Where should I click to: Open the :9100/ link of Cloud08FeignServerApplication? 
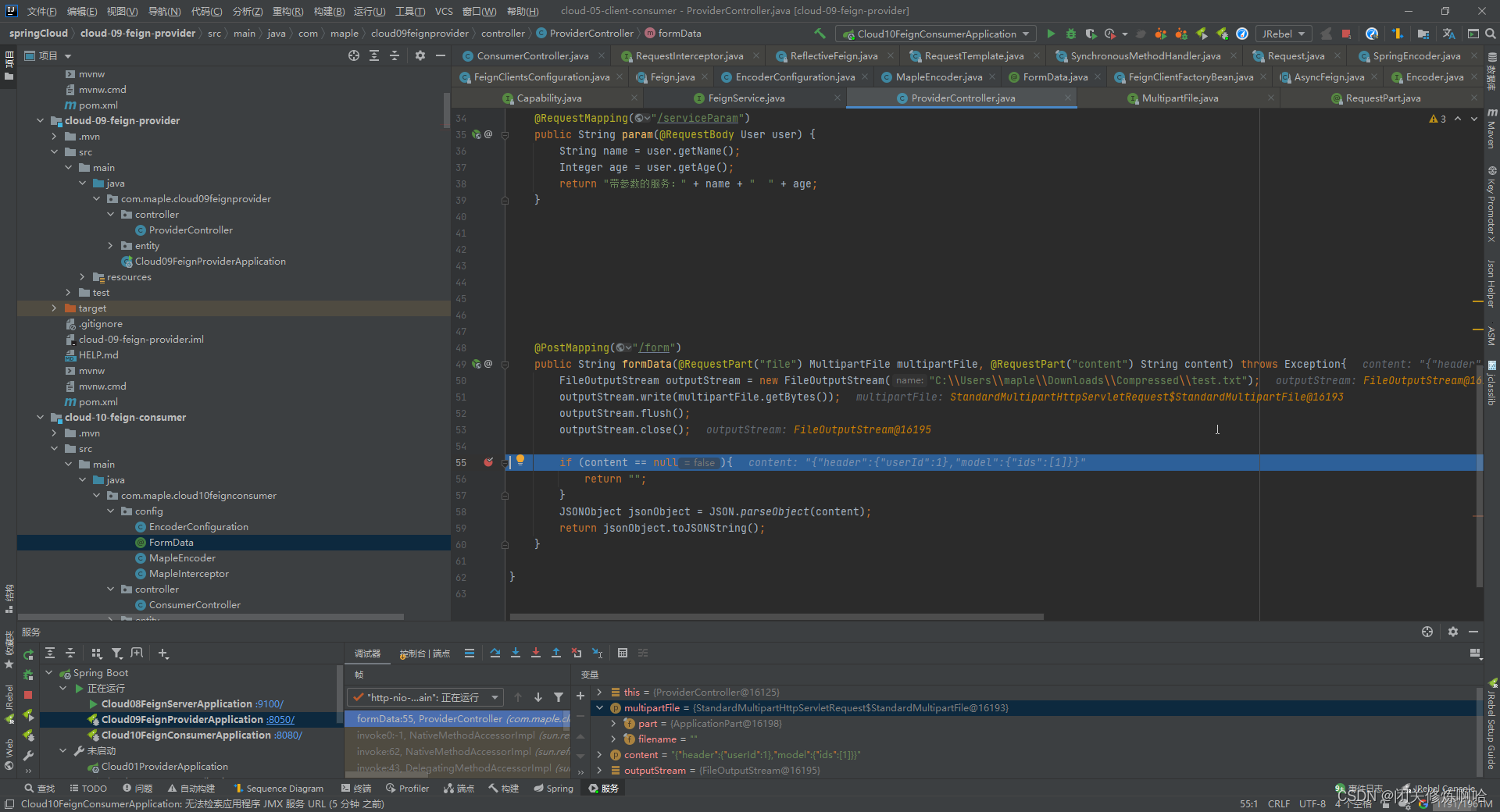click(x=270, y=703)
